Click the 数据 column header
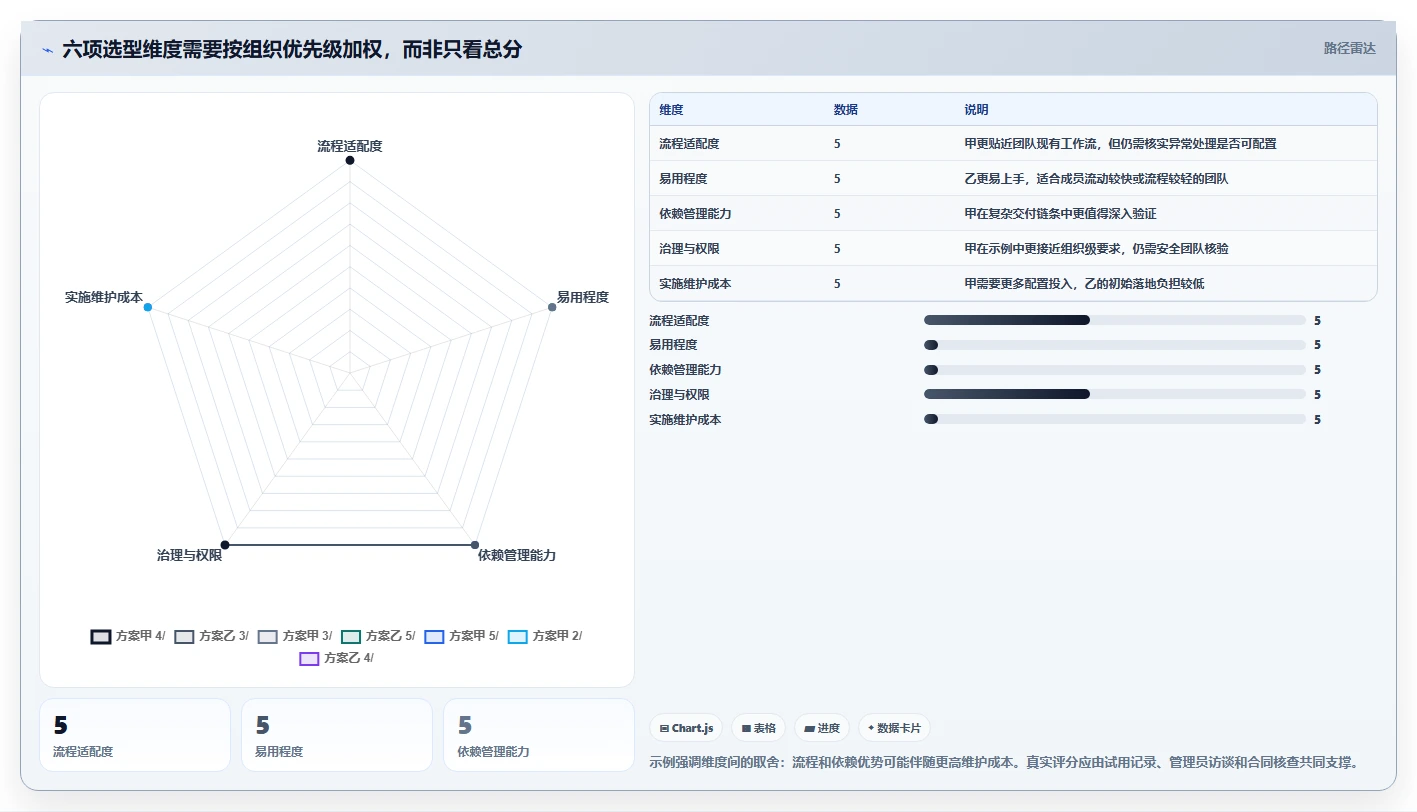 click(x=845, y=109)
